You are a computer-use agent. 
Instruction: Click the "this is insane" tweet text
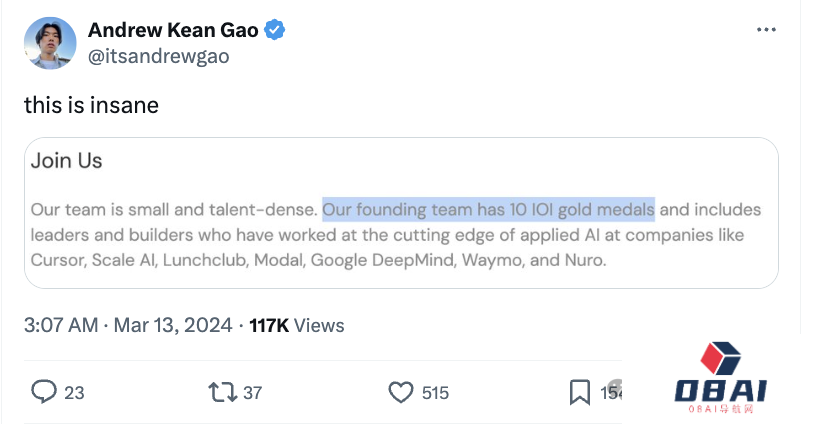coord(91,104)
